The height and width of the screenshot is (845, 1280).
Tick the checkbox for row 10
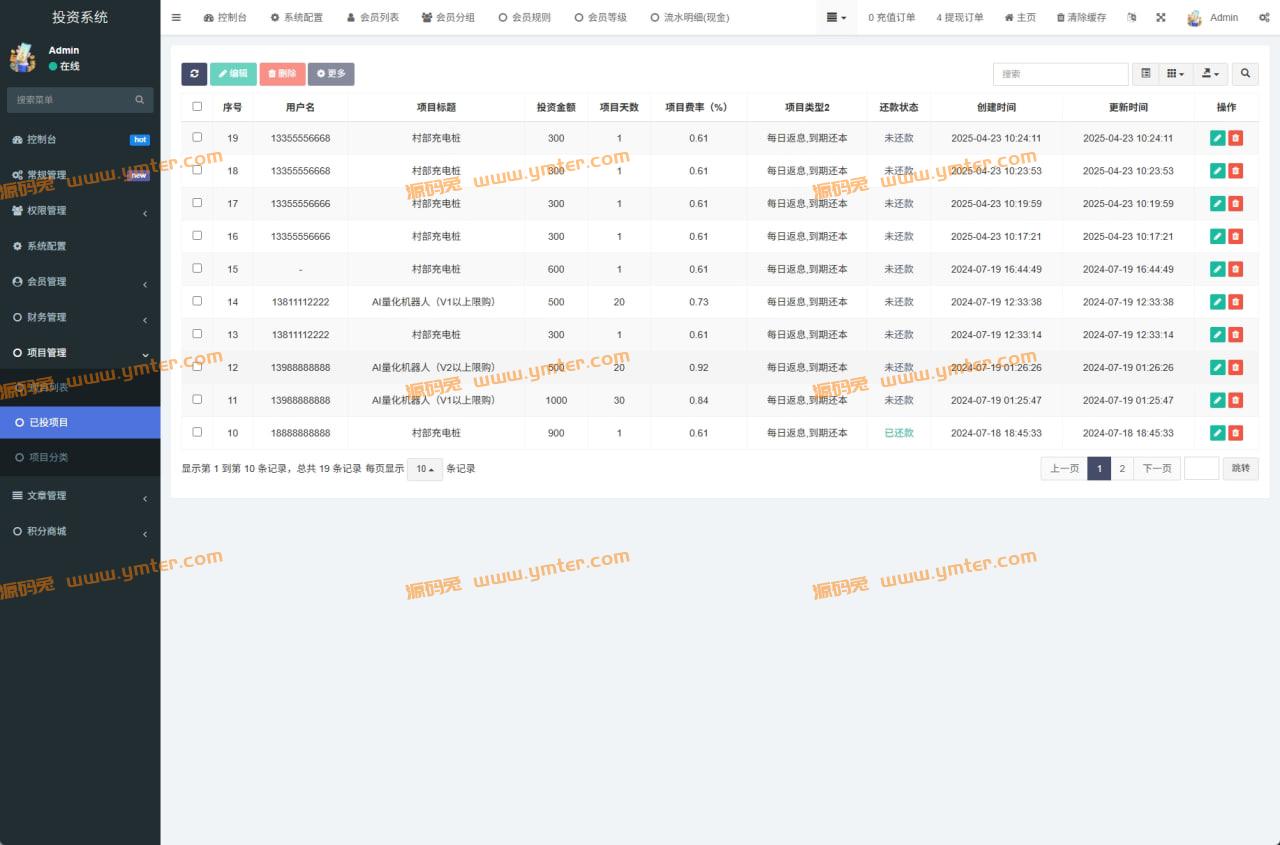click(197, 432)
